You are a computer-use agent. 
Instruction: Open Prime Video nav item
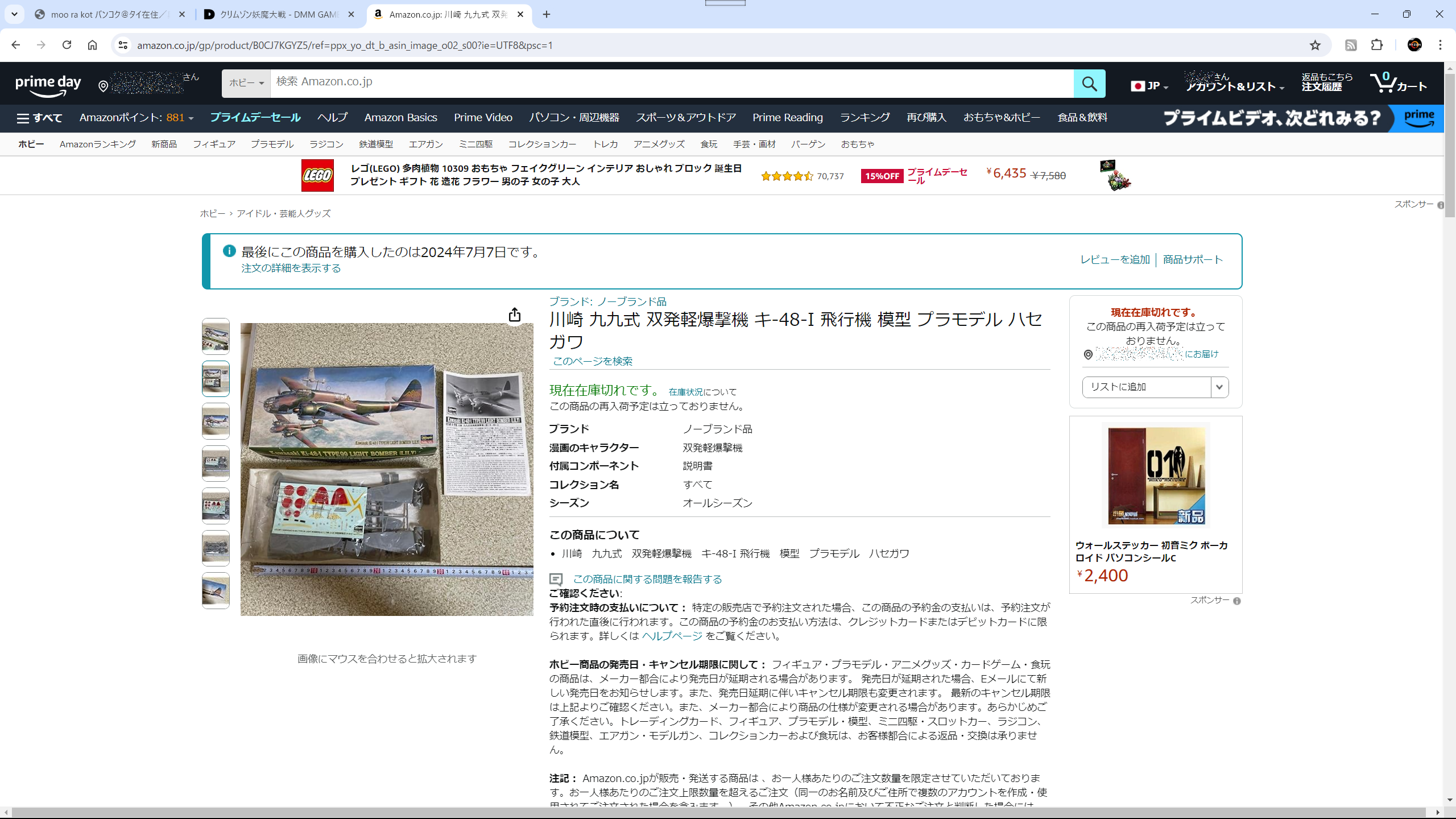coord(483,117)
